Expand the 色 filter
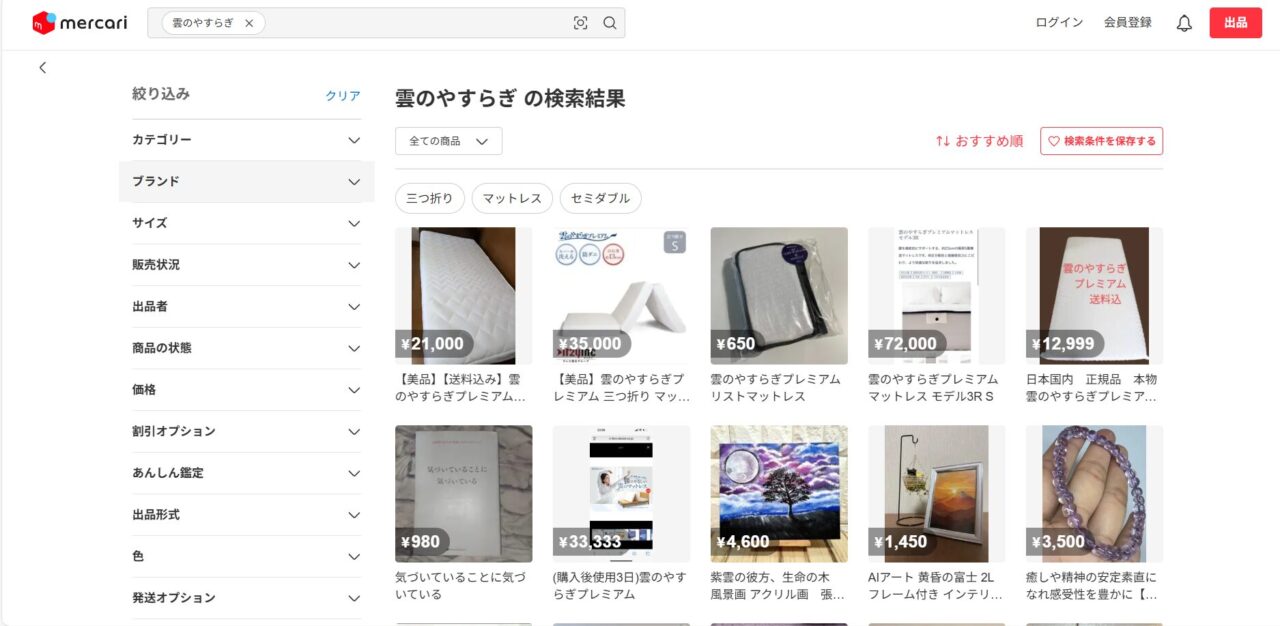 [x=246, y=556]
